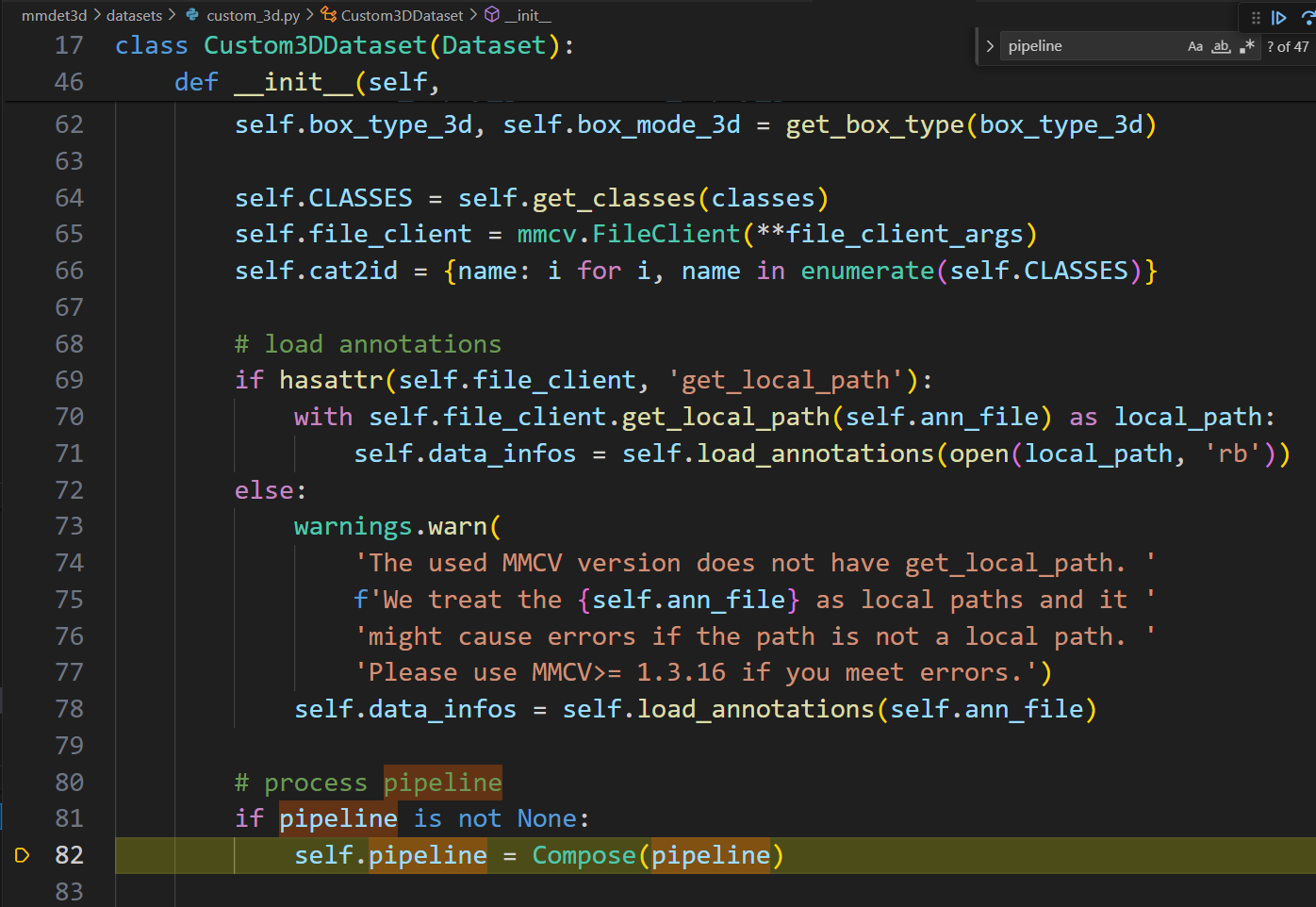The height and width of the screenshot is (907, 1316).
Task: Toggle Match Case in find widget
Action: (1194, 46)
